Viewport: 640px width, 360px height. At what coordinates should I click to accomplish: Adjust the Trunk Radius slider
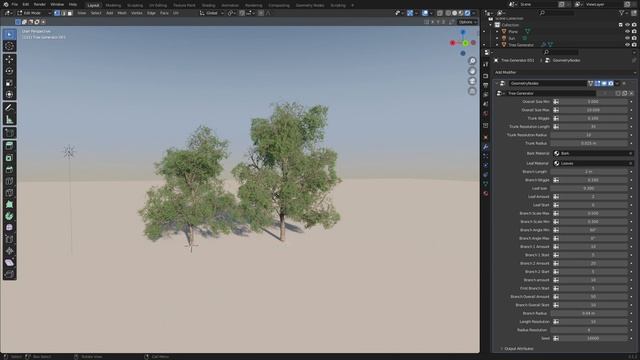[x=589, y=143]
